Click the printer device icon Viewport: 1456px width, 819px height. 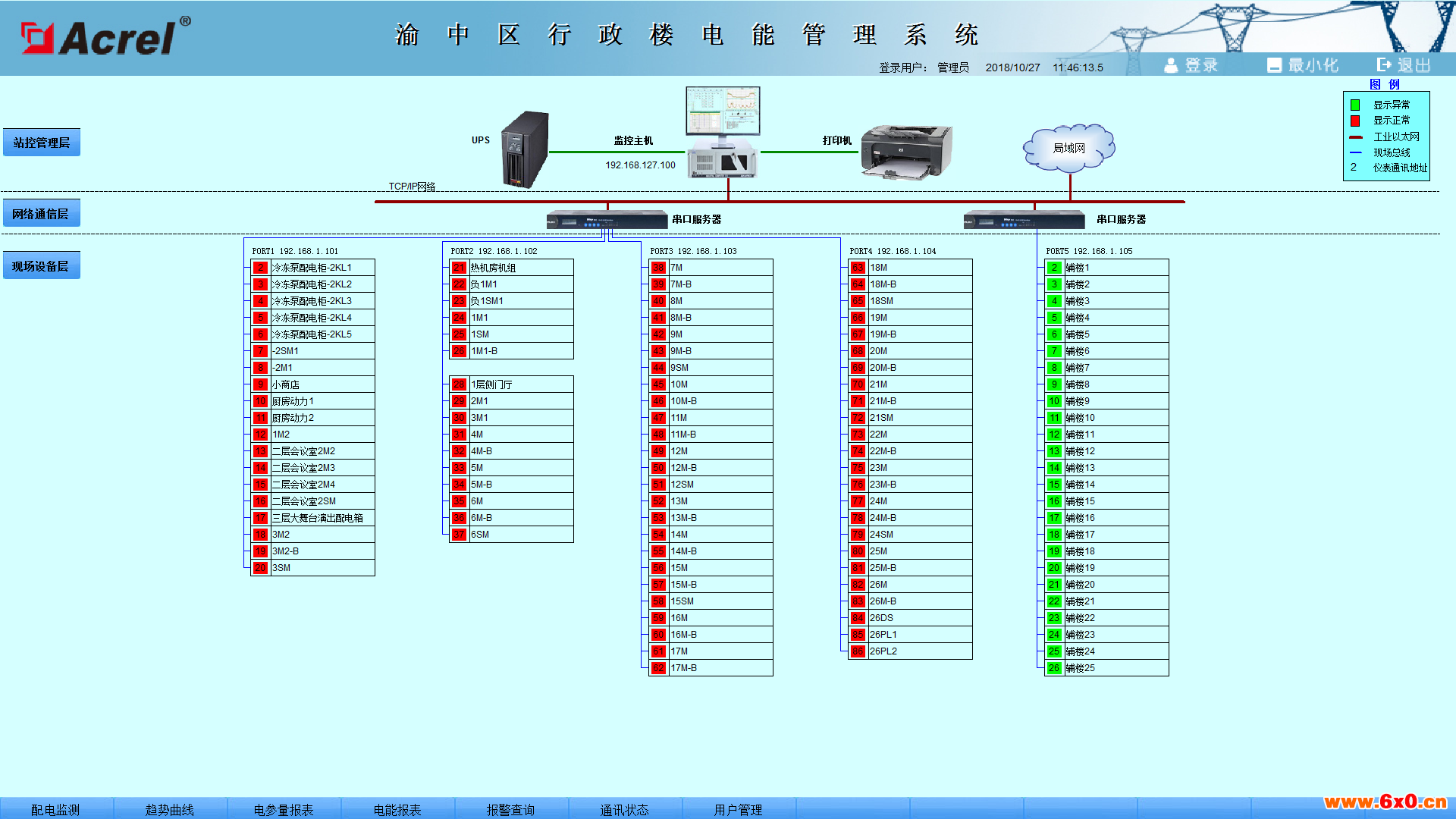pos(906,152)
